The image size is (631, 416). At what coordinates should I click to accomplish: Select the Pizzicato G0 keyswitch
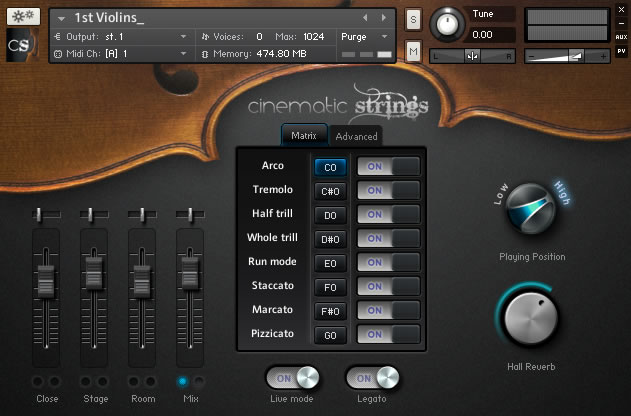point(330,335)
